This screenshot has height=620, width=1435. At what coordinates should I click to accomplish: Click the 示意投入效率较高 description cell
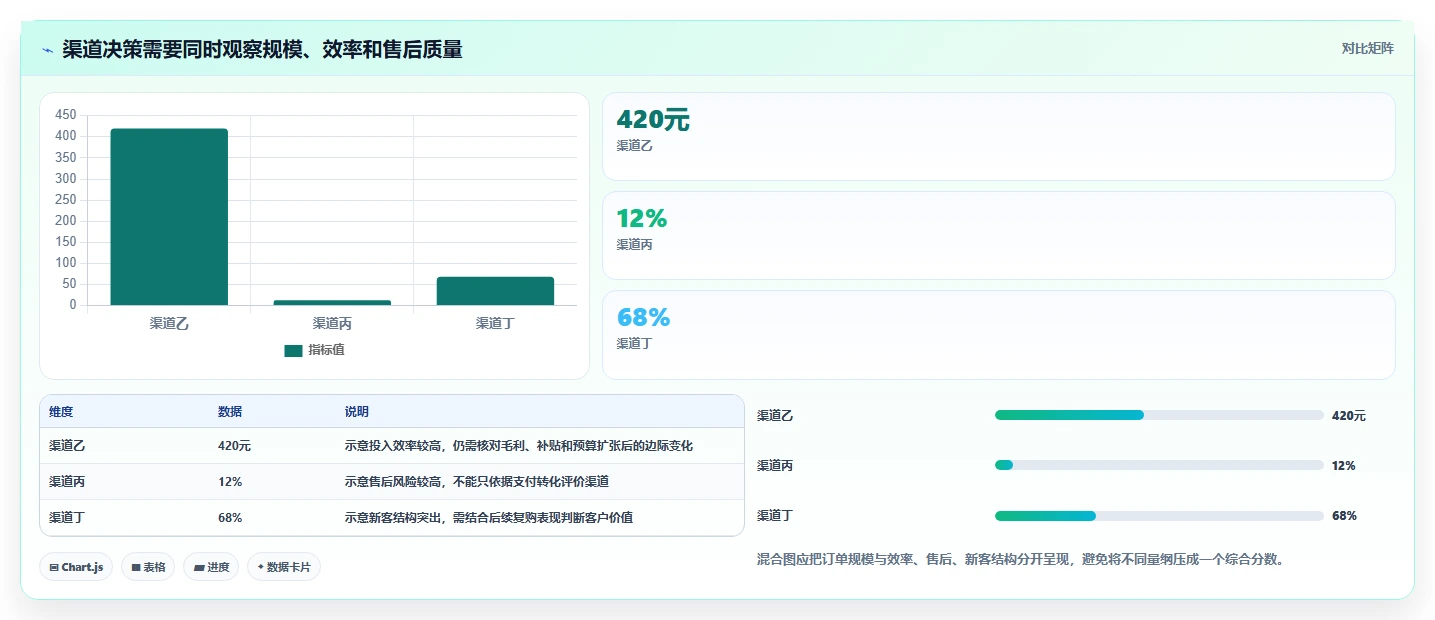(519, 446)
